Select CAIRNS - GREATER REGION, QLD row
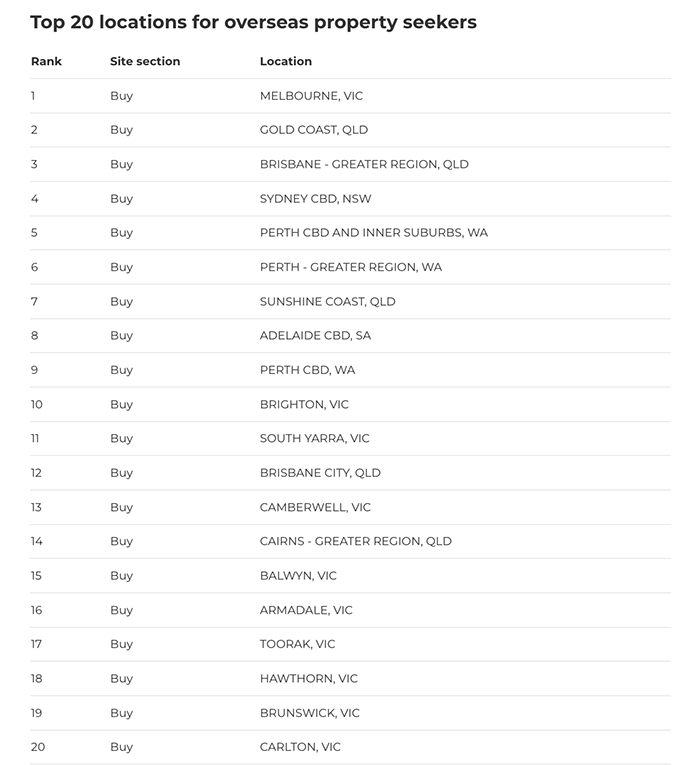The width and height of the screenshot is (700, 765). tap(350, 542)
